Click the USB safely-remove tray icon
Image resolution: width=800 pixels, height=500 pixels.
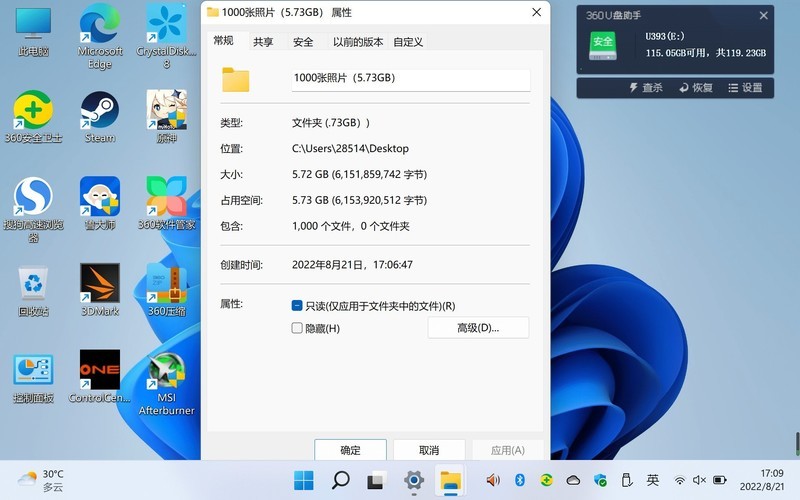(627, 480)
